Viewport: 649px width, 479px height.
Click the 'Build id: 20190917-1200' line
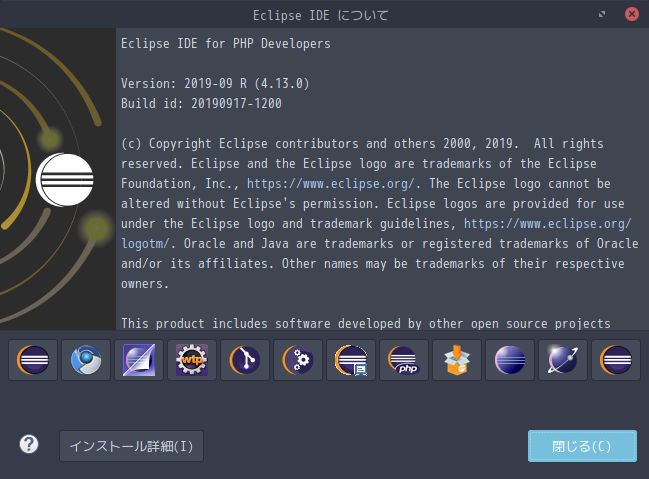coord(201,104)
